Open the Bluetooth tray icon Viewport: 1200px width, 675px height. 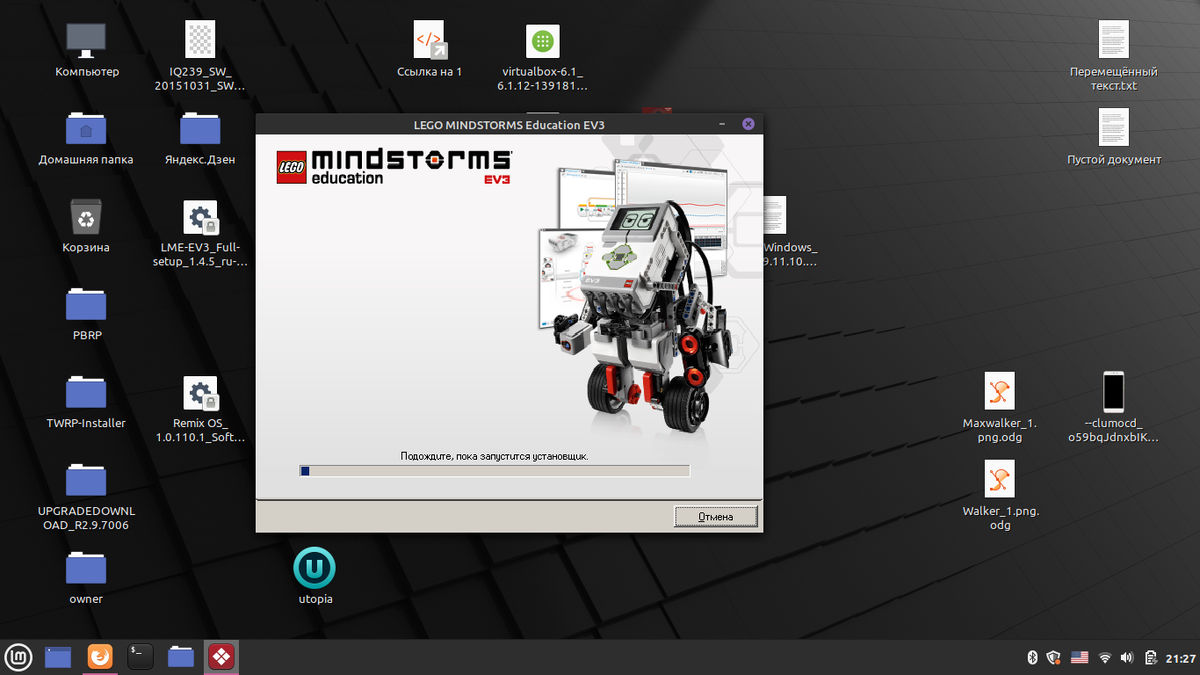1033,657
